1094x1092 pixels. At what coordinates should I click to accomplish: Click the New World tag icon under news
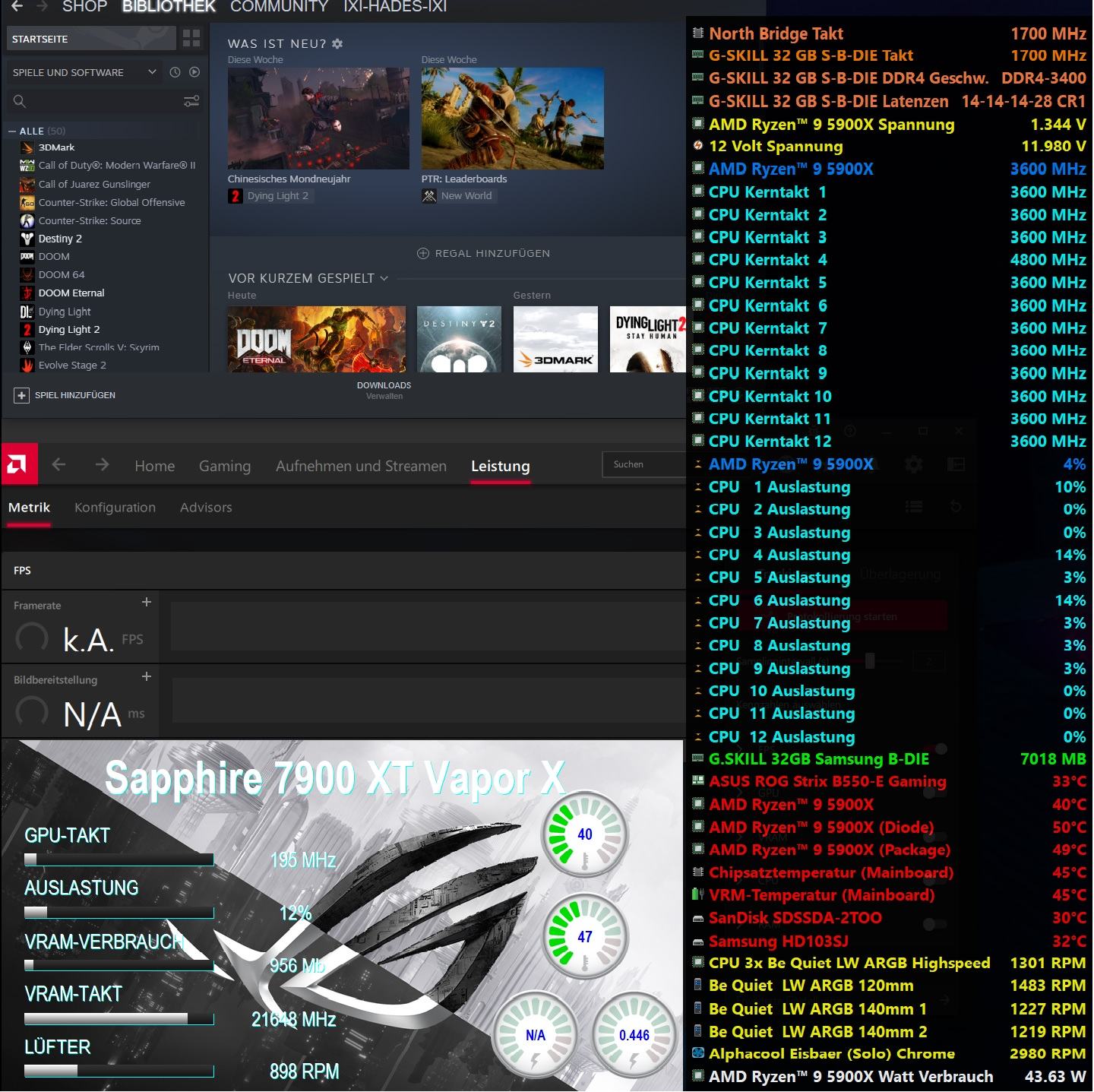coord(429,196)
